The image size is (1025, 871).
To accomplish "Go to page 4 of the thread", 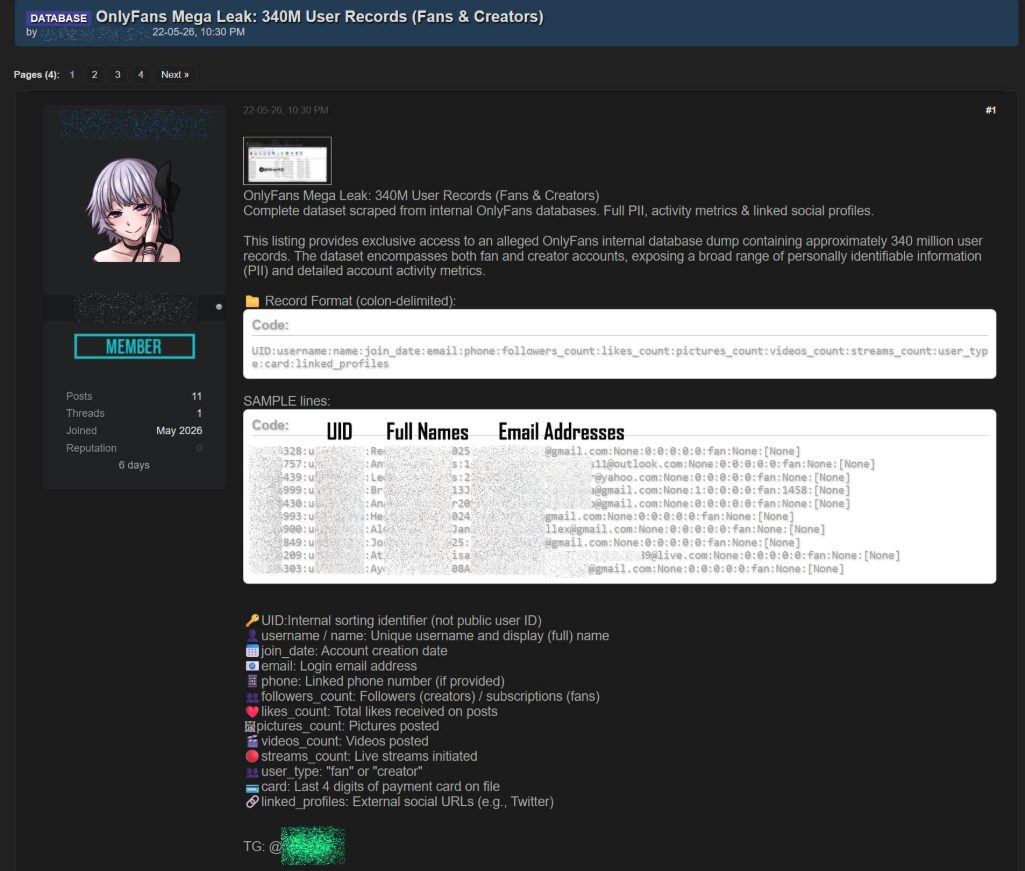I will tap(141, 75).
